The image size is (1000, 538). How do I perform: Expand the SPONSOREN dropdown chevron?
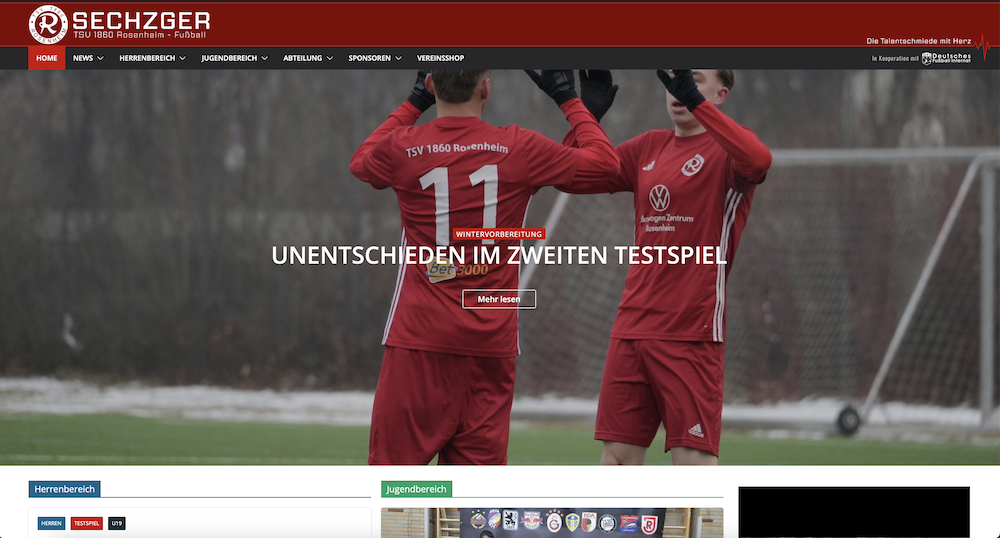pyautogui.click(x=399, y=58)
